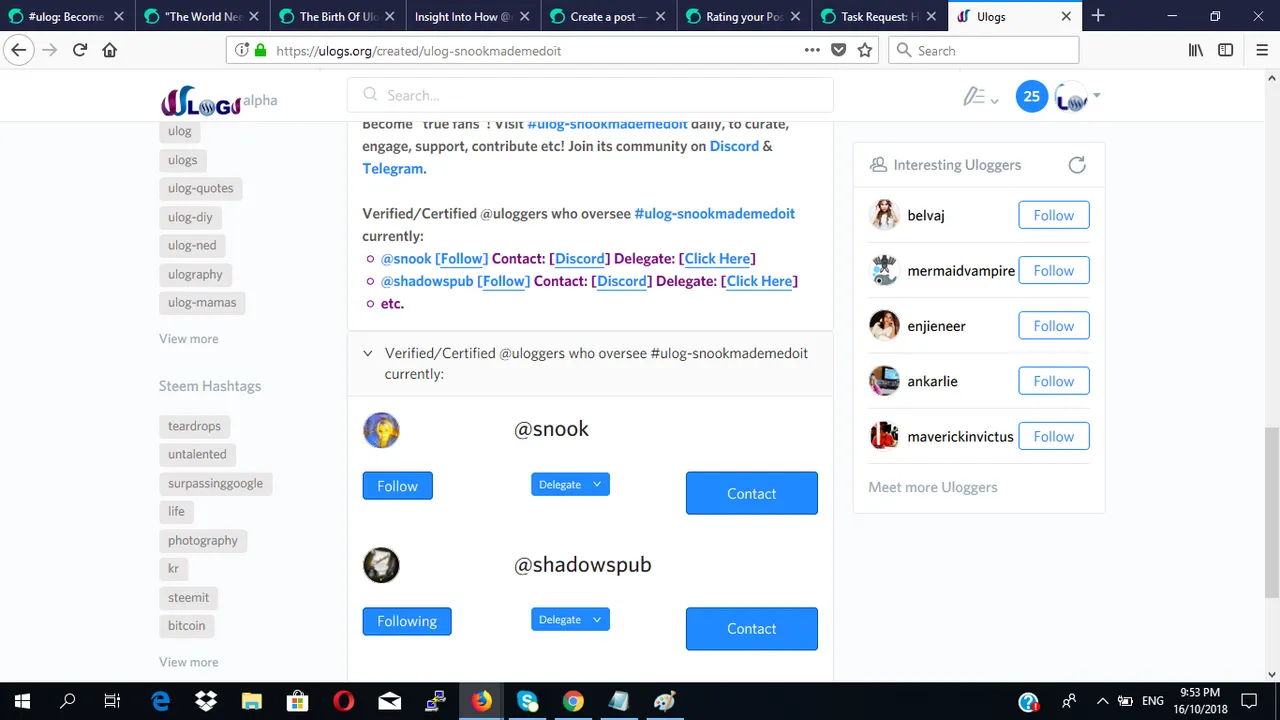Follow belvaj in Interesting Uloggers
The width and height of the screenshot is (1280, 720).
click(x=1054, y=215)
